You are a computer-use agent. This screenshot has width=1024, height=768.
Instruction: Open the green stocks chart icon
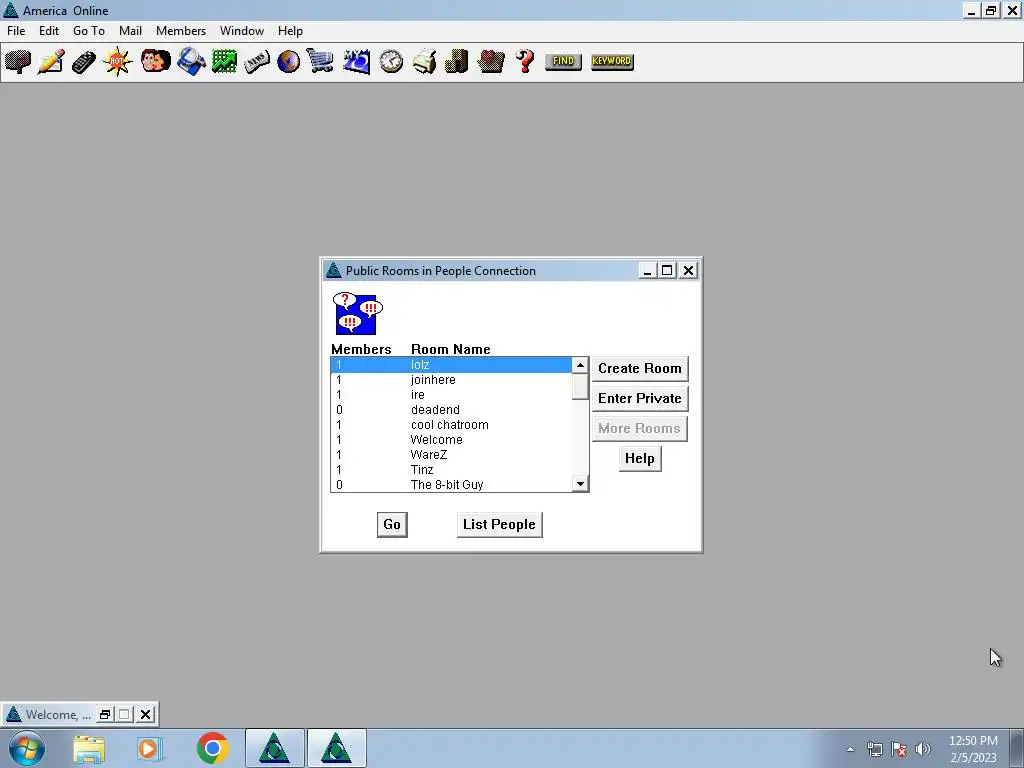[x=224, y=61]
